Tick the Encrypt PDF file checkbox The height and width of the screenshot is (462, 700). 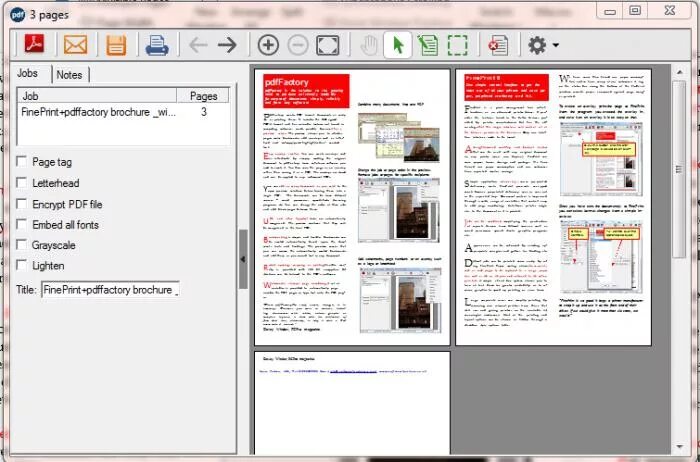(21, 204)
